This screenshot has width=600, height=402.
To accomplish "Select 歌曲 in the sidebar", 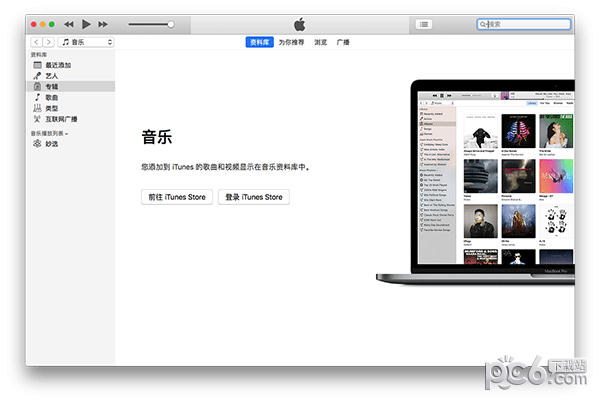I will pyautogui.click(x=70, y=98).
